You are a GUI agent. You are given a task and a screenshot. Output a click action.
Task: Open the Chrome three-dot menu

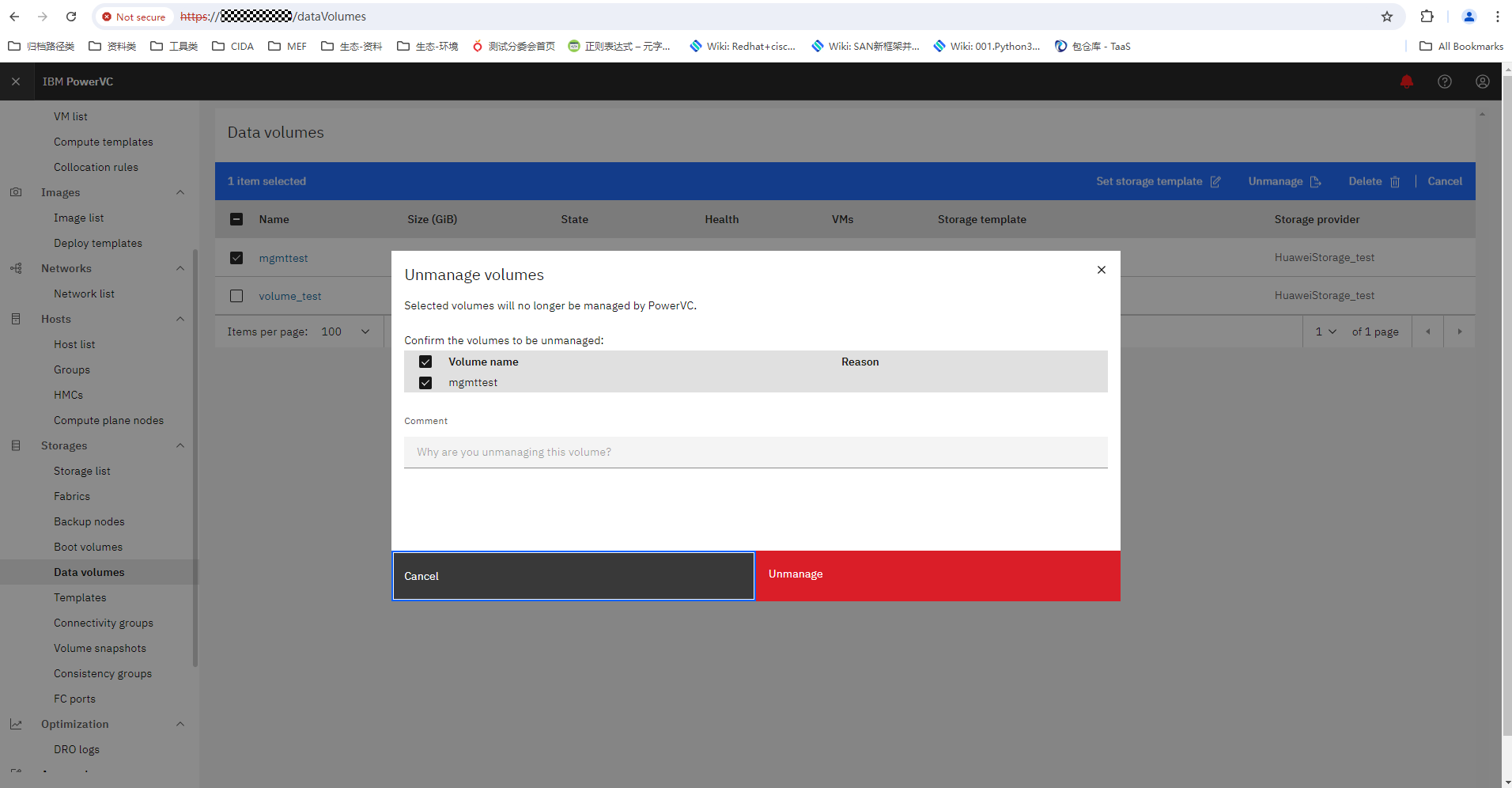click(1497, 17)
